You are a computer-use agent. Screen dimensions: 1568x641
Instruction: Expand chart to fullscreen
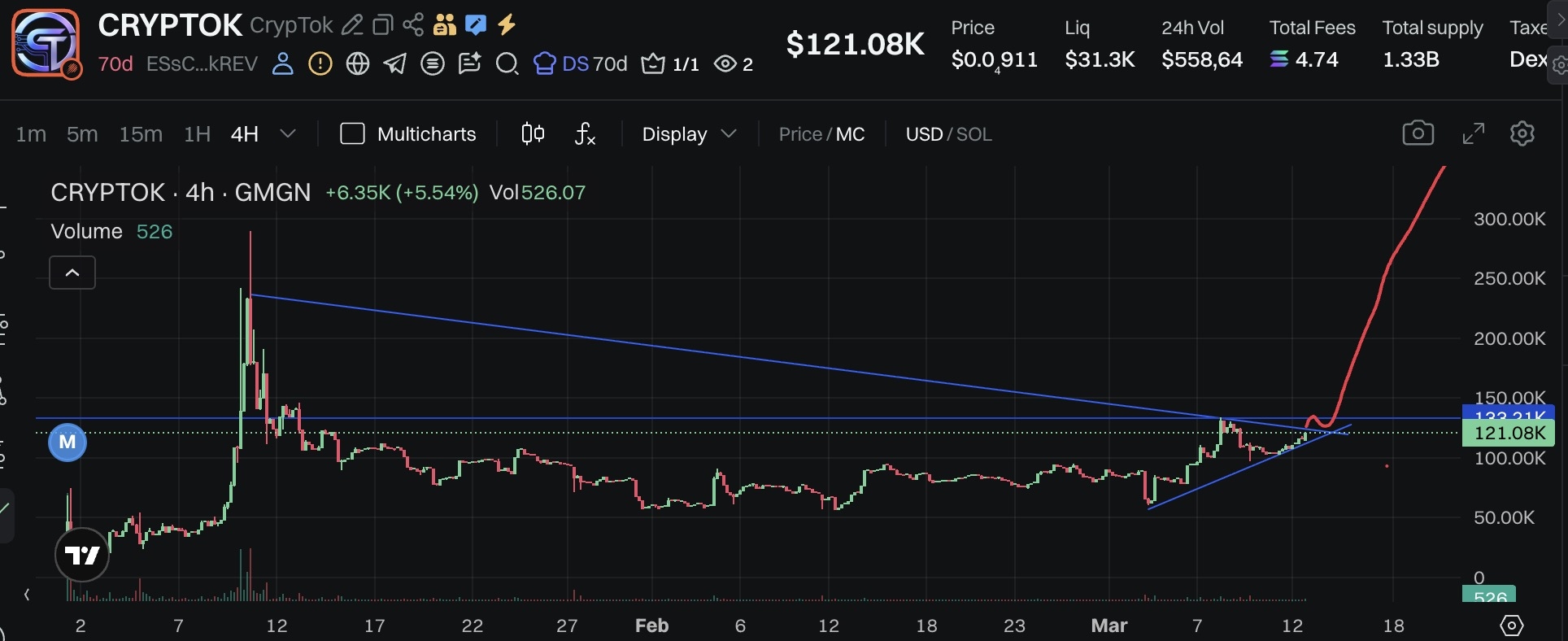click(1473, 133)
